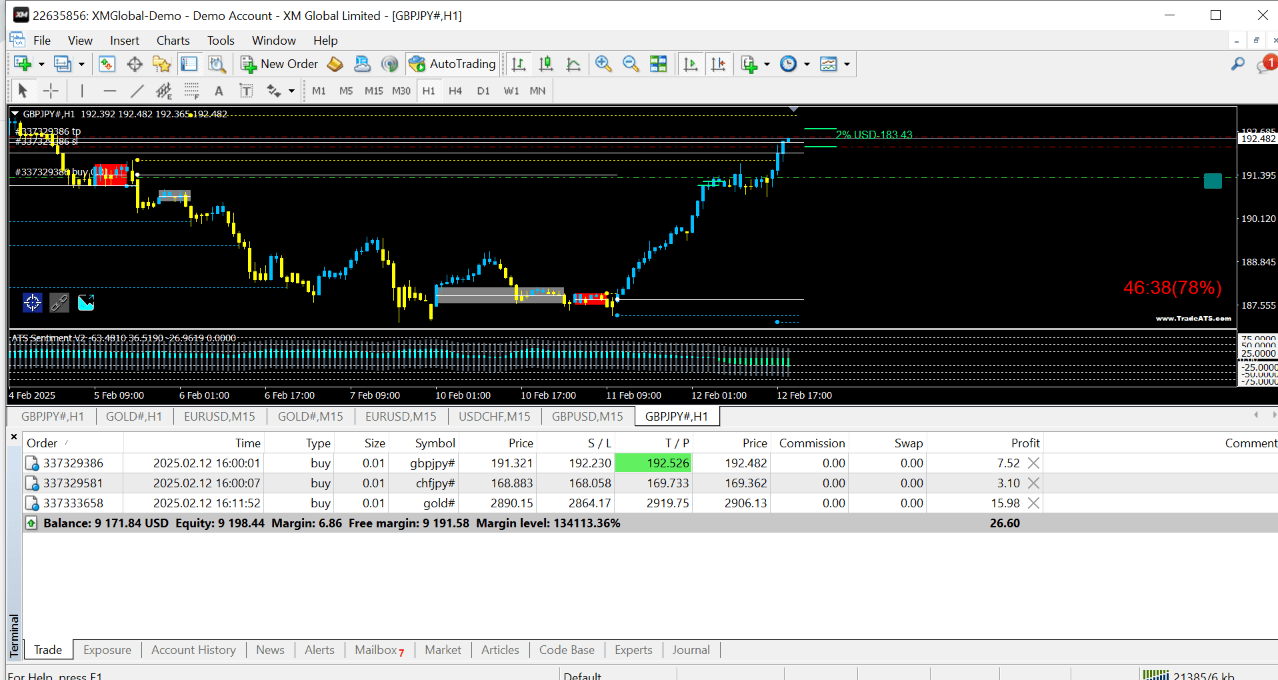Draw a trendline with line tool
The height and width of the screenshot is (680, 1278).
click(137, 91)
